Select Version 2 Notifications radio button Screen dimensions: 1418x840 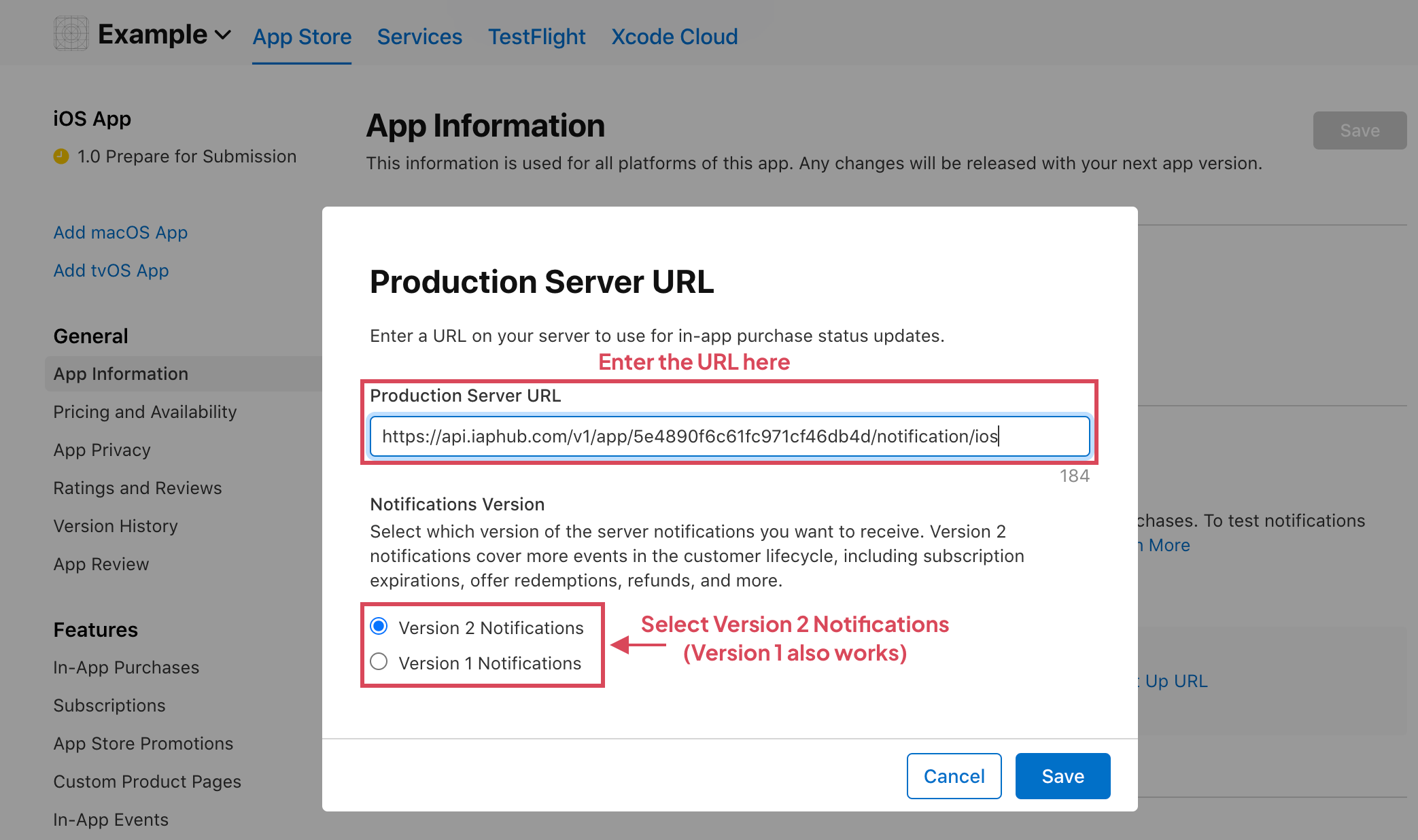[379, 626]
